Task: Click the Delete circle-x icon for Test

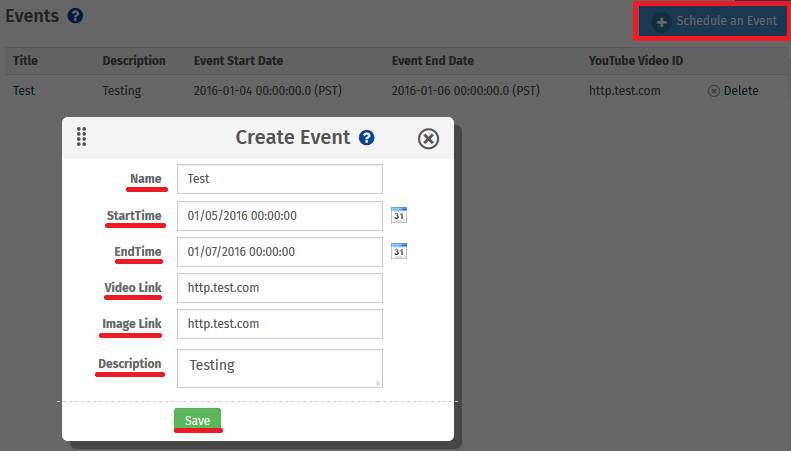Action: click(713, 91)
